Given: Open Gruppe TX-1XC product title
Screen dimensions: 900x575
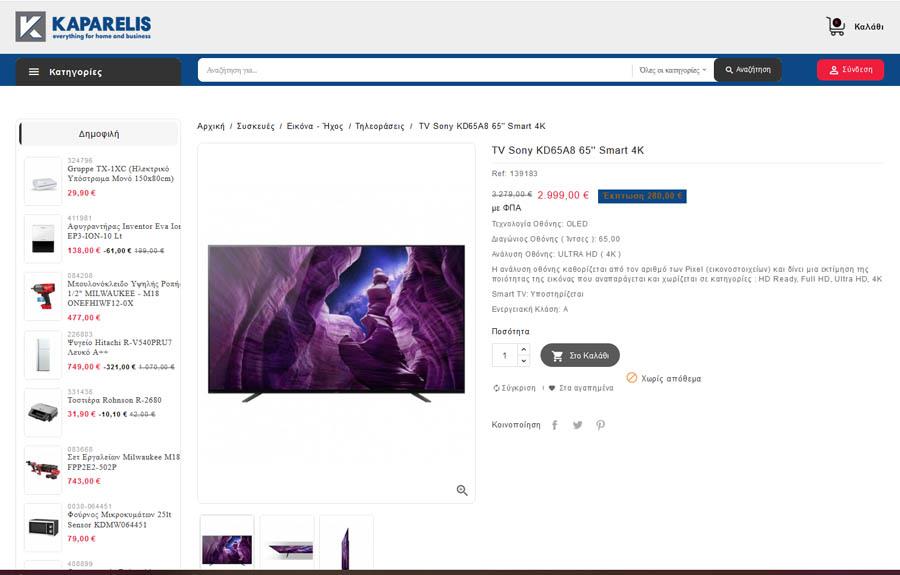Looking at the screenshot, I should coord(121,173).
